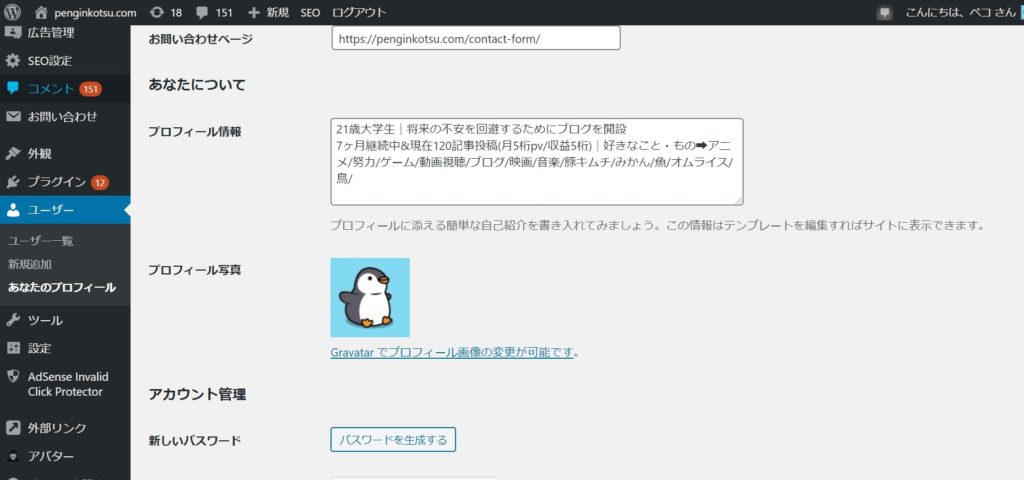Open the updates icon showing 18
Viewport: 1024px width, 480px height.
coord(157,12)
